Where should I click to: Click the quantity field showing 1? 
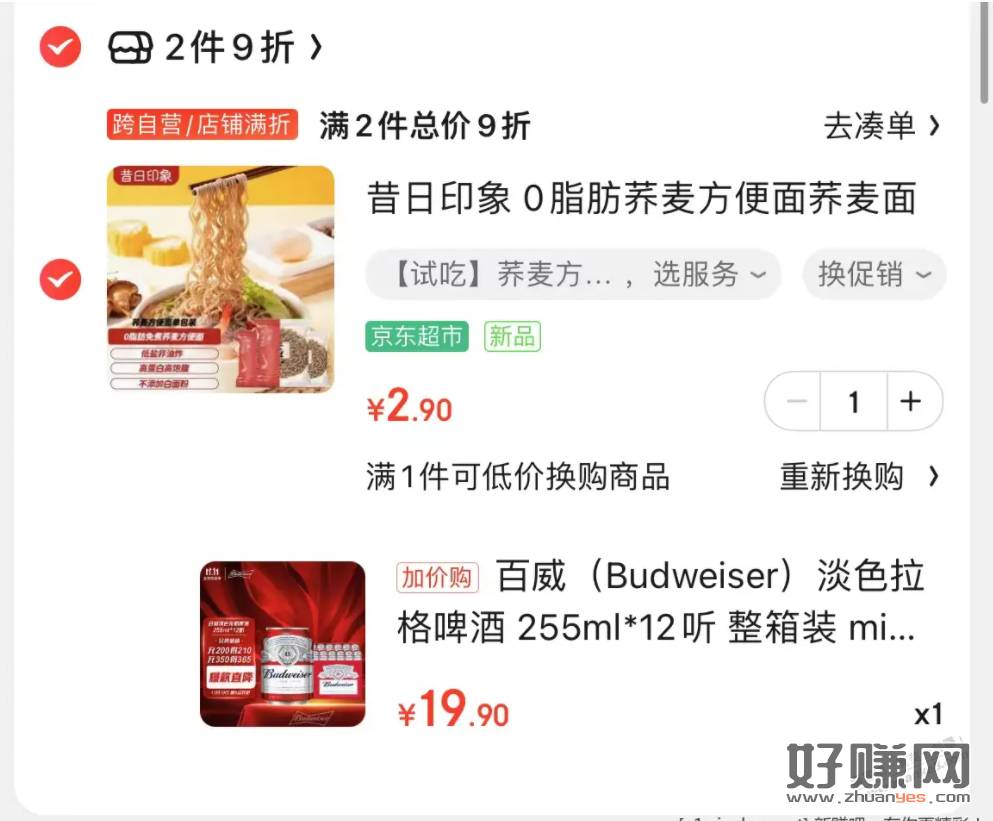854,402
